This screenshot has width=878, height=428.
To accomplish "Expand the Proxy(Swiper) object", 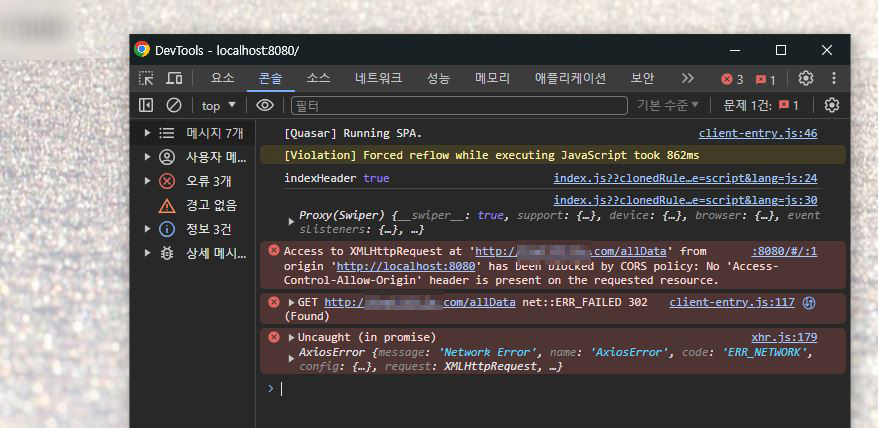I will point(291,222).
